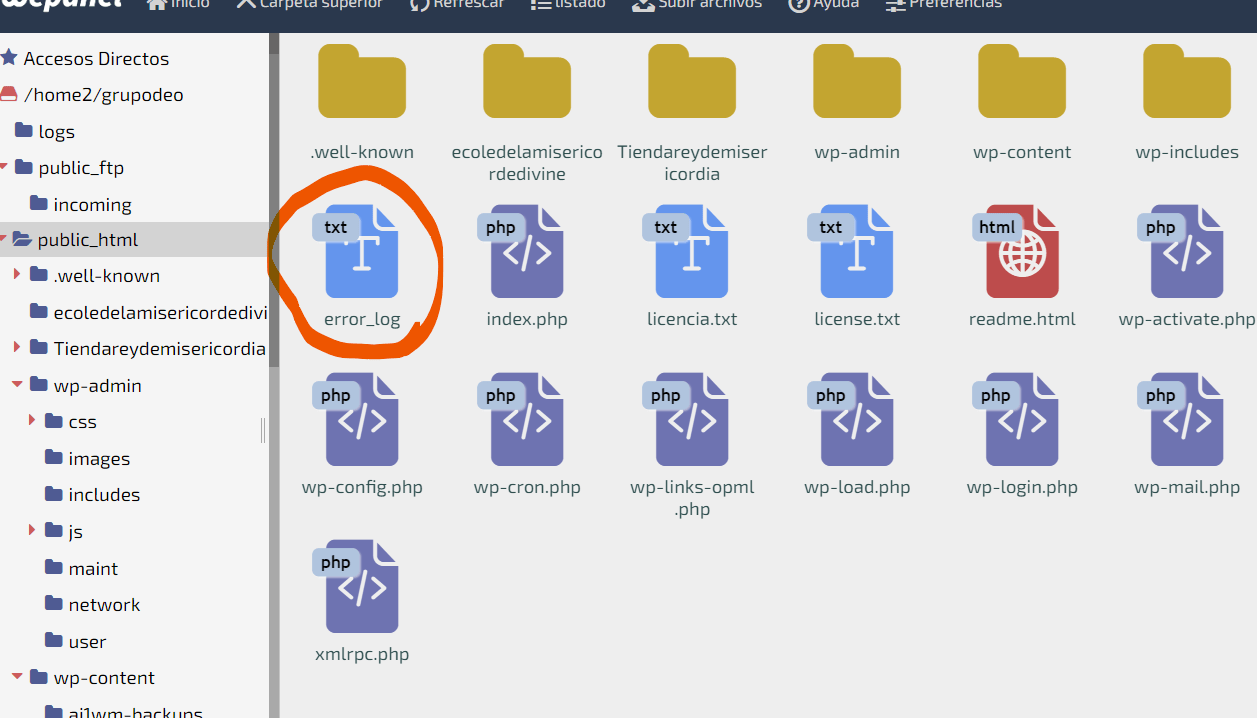This screenshot has height=718, width=1257.
Task: Collapse the public_html tree node arrow
Action: click(4, 240)
